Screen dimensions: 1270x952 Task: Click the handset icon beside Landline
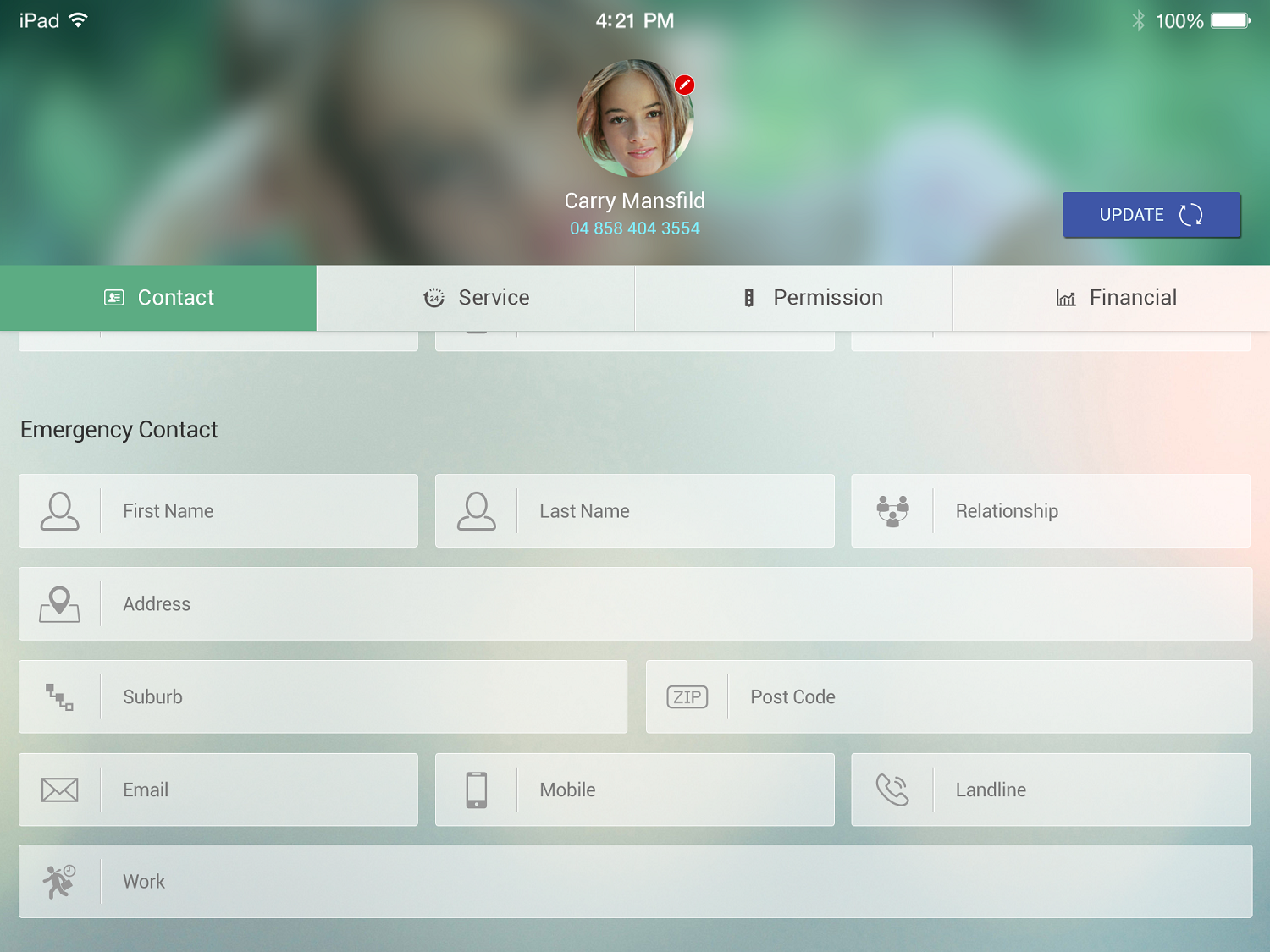coord(892,790)
